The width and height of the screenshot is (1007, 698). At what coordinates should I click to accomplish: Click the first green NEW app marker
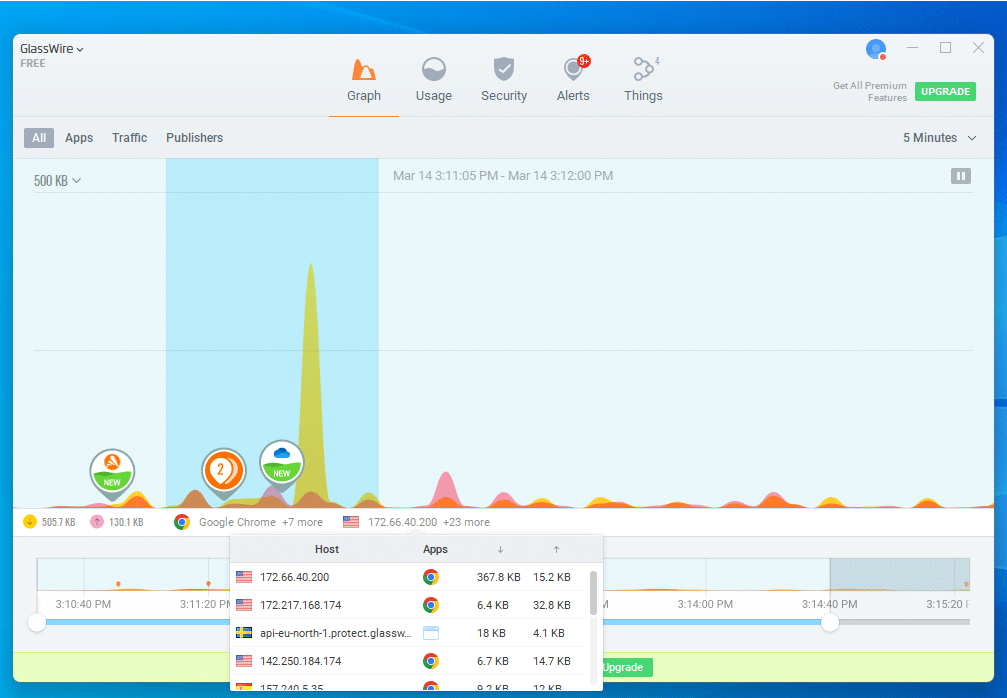coord(112,474)
